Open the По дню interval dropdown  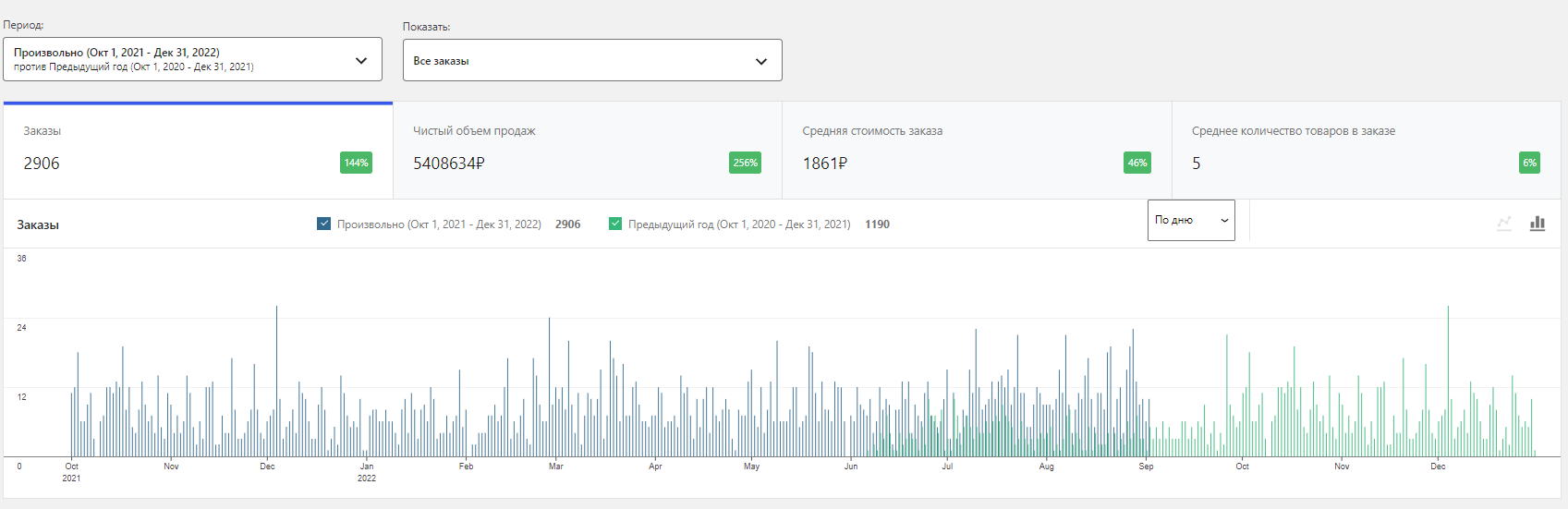pos(1191,220)
